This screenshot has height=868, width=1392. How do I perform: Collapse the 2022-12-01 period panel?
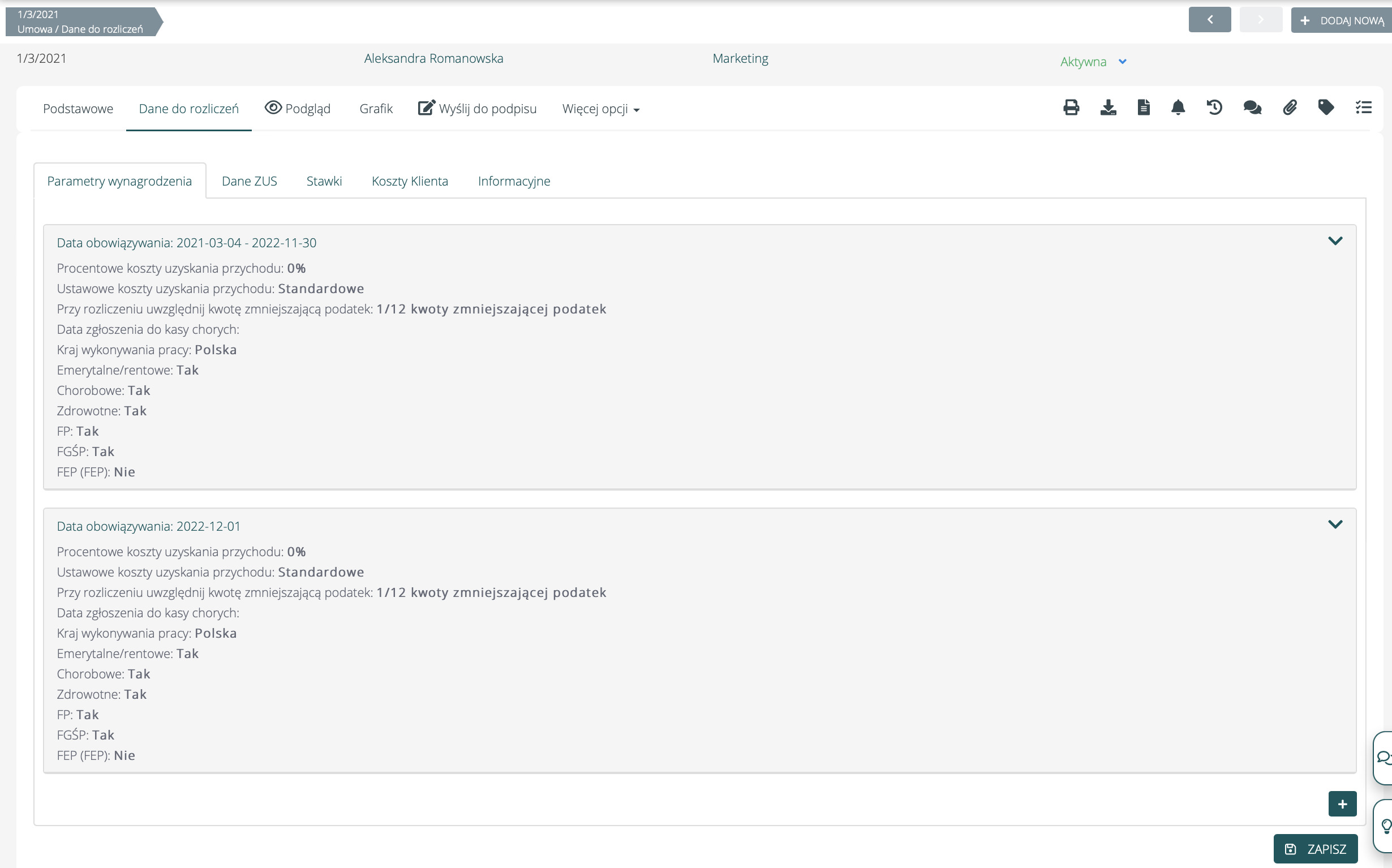(1335, 525)
